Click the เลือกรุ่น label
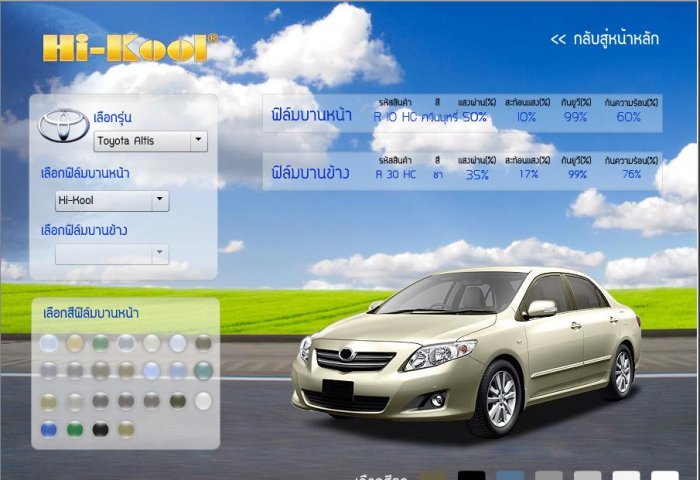The image size is (700, 480). [112, 117]
